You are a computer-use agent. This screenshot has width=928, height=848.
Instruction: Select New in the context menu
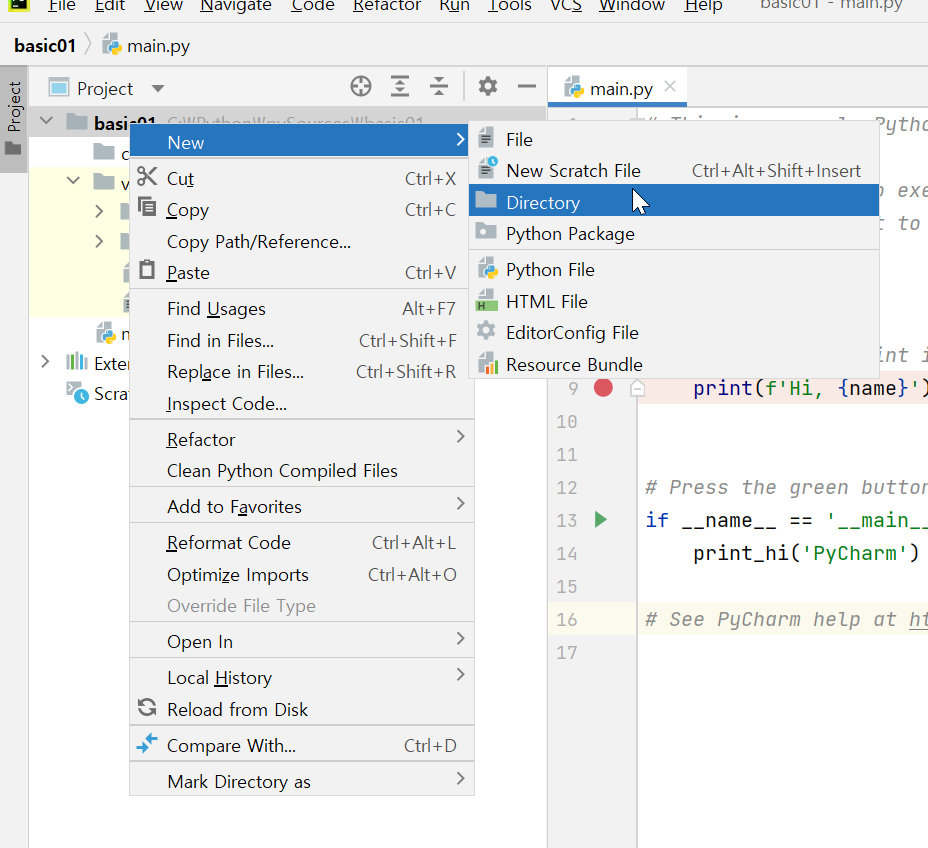[x=299, y=142]
